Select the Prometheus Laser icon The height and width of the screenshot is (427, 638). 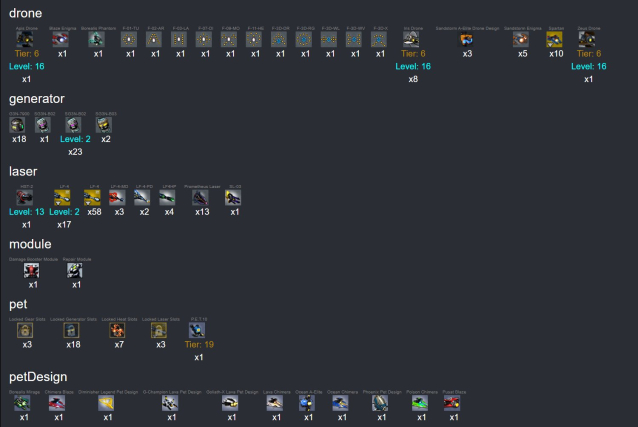point(201,198)
